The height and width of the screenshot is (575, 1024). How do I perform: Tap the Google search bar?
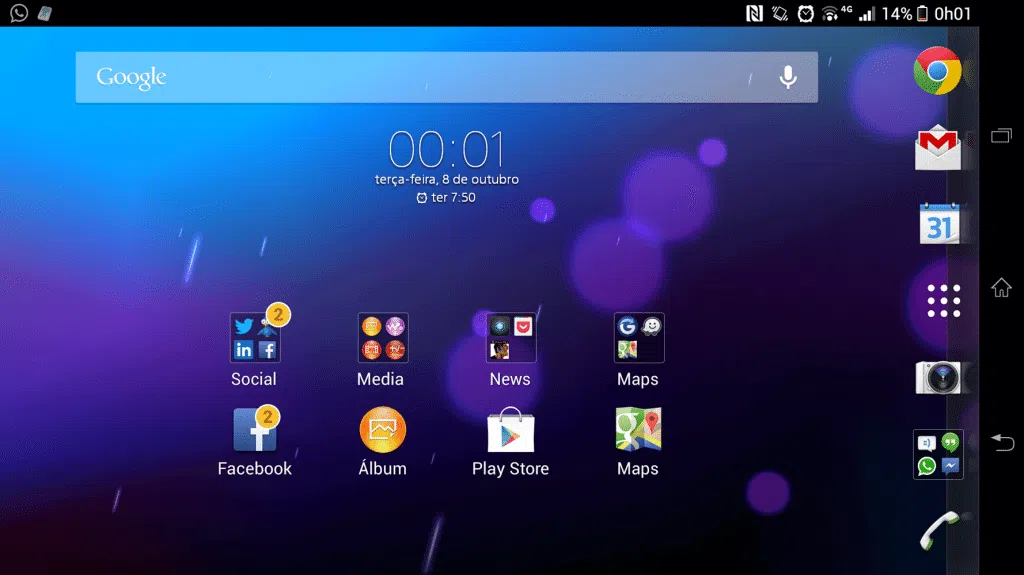tap(420, 77)
